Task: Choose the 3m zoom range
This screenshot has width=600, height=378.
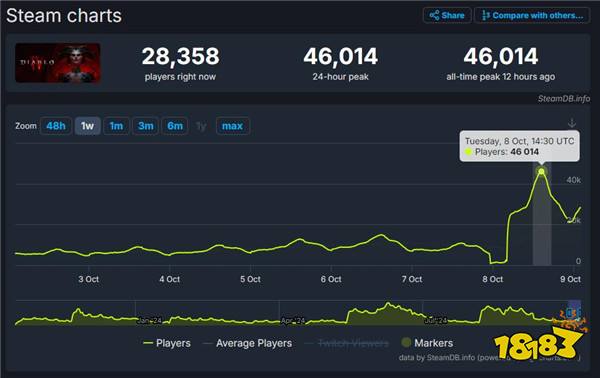Action: (x=145, y=126)
